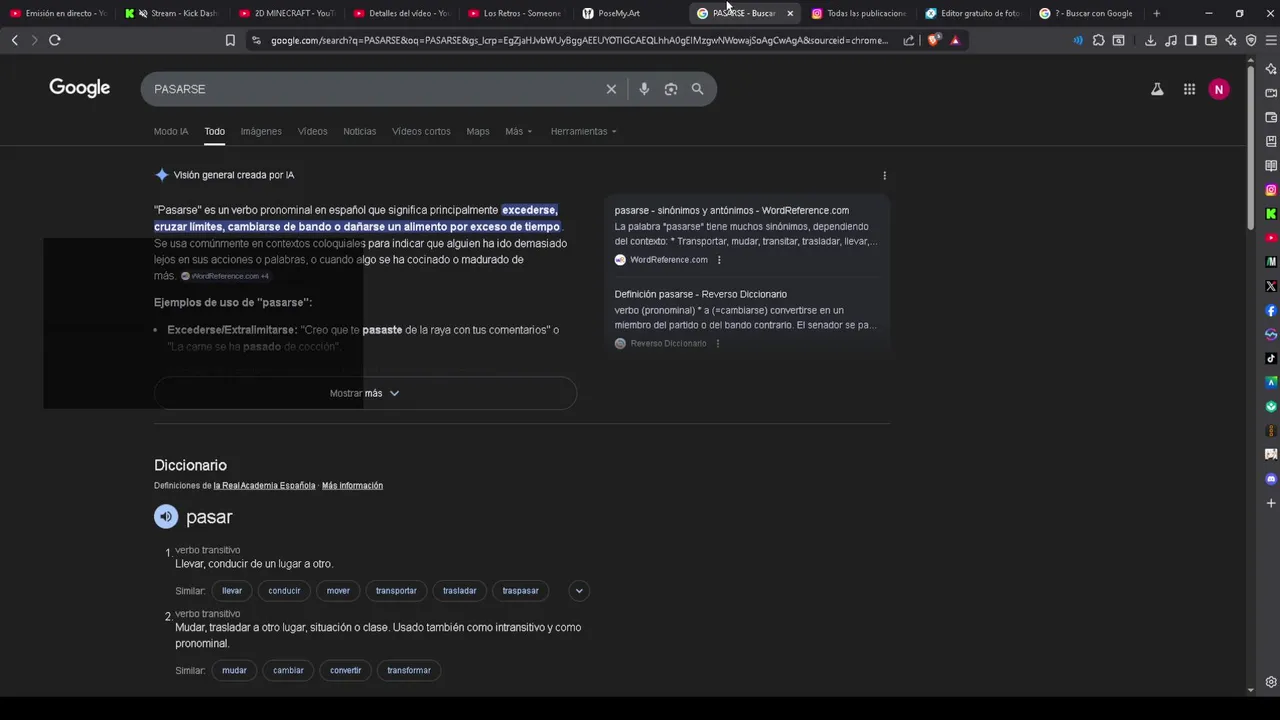The width and height of the screenshot is (1280, 720).
Task: Play pronunciation audio for pasar
Action: (166, 516)
